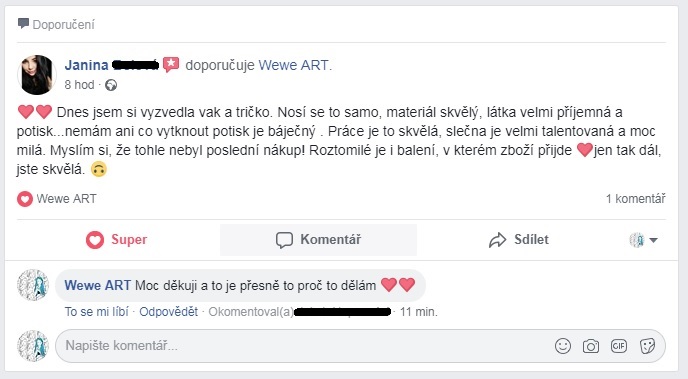This screenshot has height=379, width=688.
Task: Open the sticker picker icon
Action: pyautogui.click(x=648, y=346)
